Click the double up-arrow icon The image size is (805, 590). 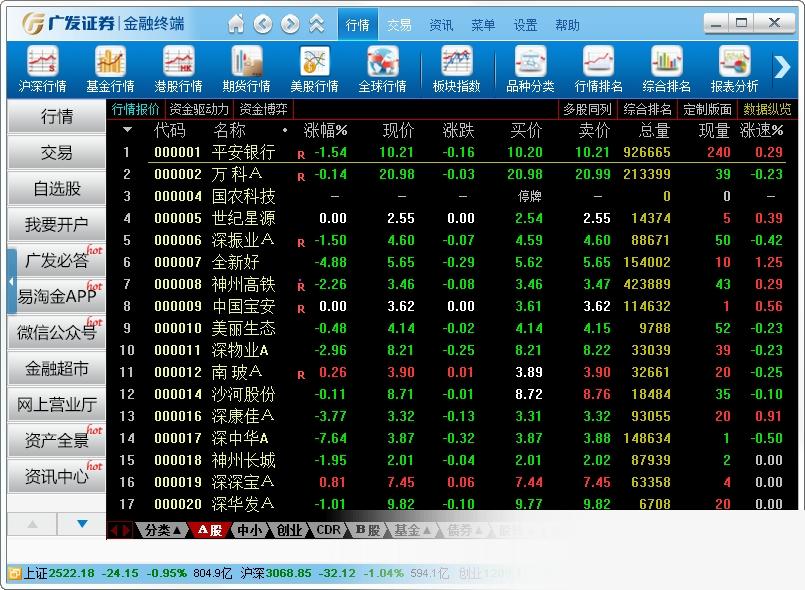point(317,24)
